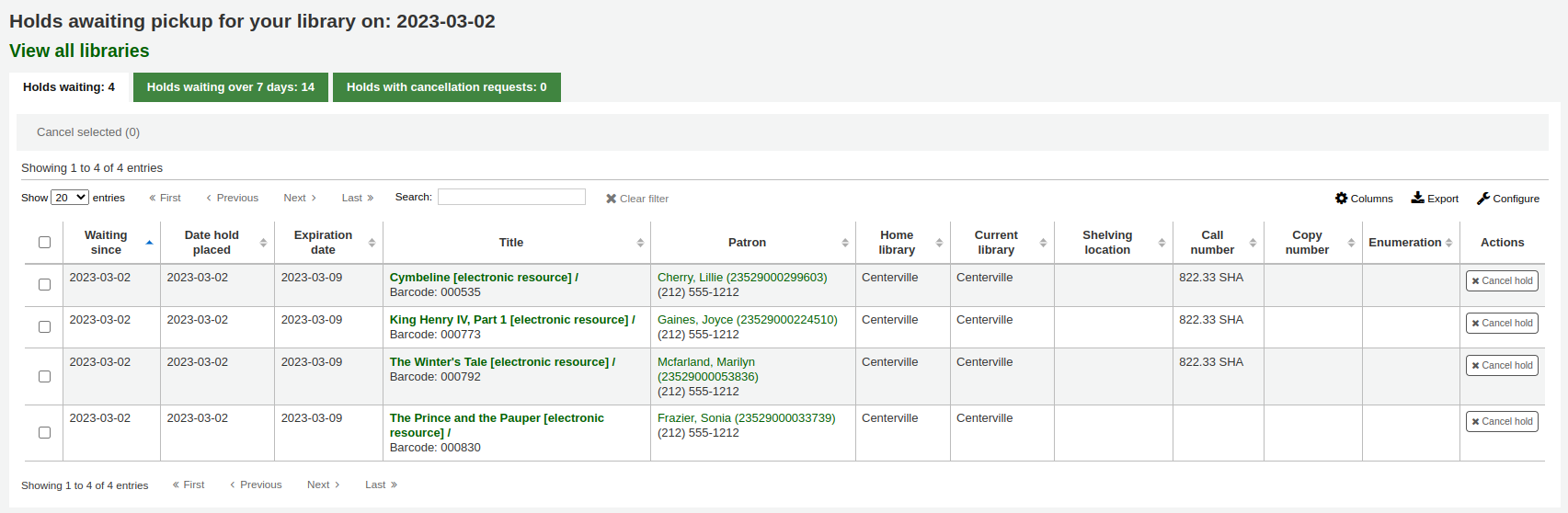Open the Columns gear settings

(x=1342, y=199)
